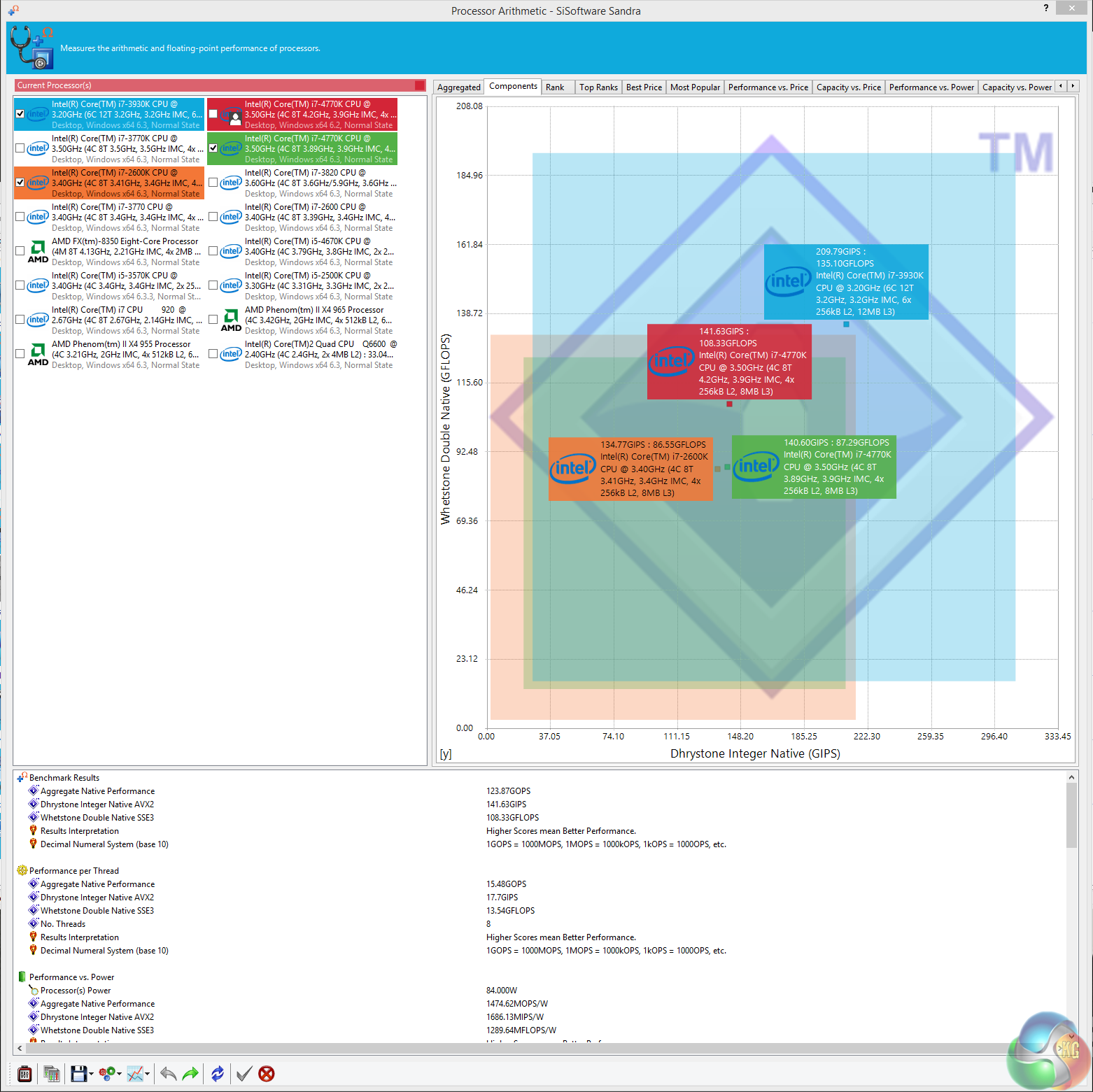Viewport: 1093px width, 1092px height.
Task: Check the Core 2 Quad Q6600 checkbox
Action: point(213,354)
